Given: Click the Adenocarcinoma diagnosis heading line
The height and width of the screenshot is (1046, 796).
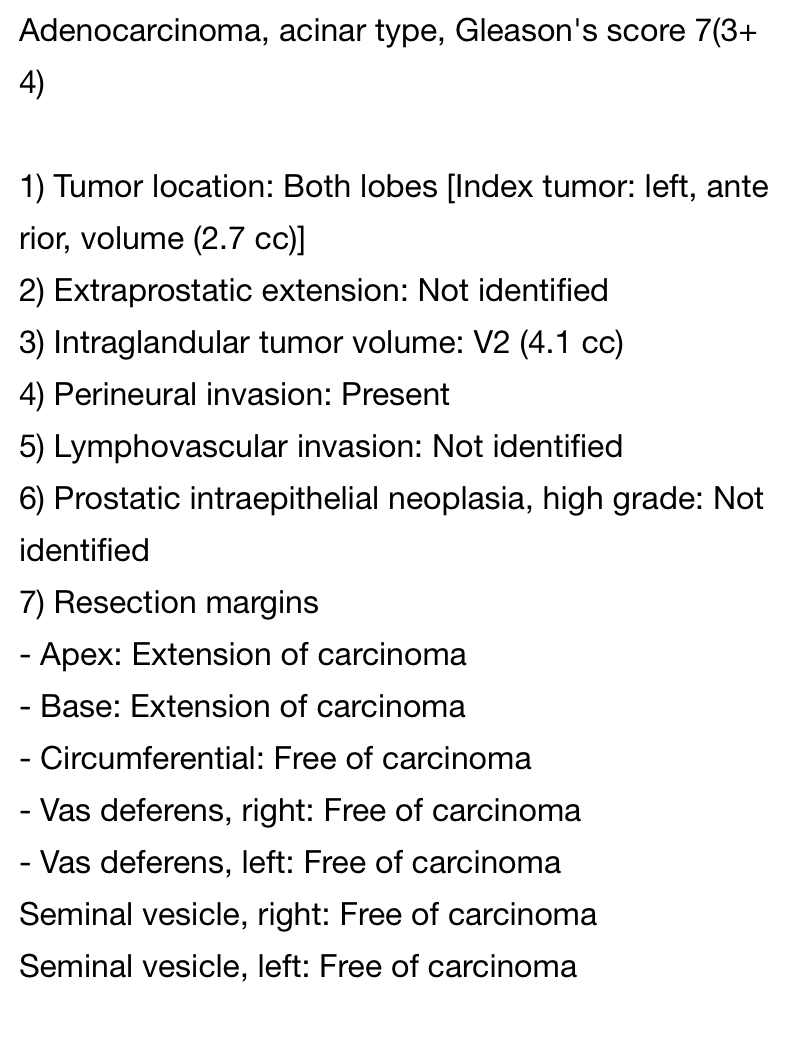Looking at the screenshot, I should pos(388,31).
